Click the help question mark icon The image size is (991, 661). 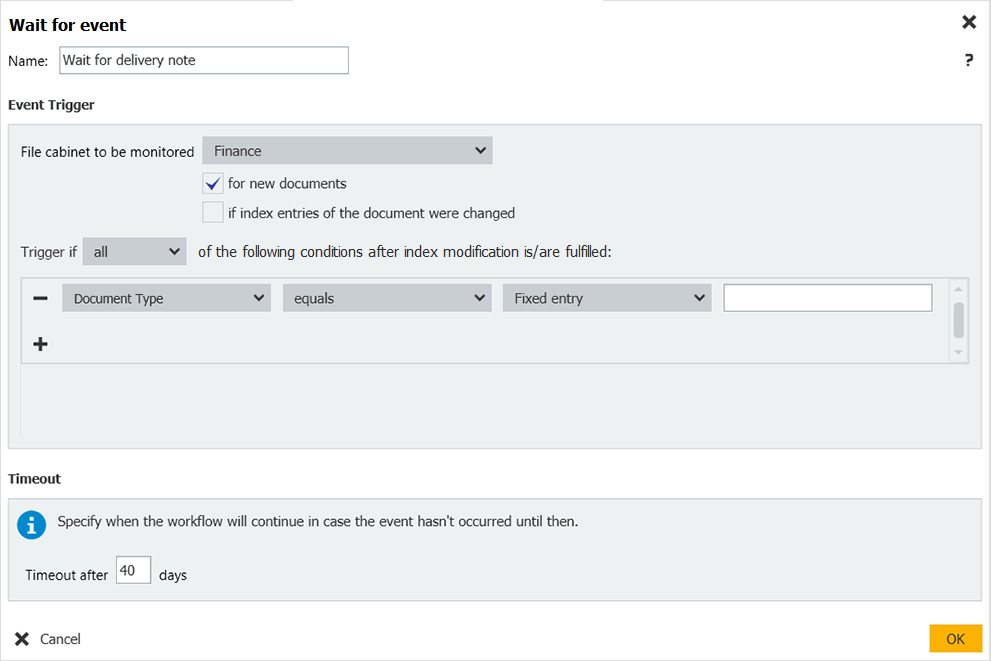(968, 61)
